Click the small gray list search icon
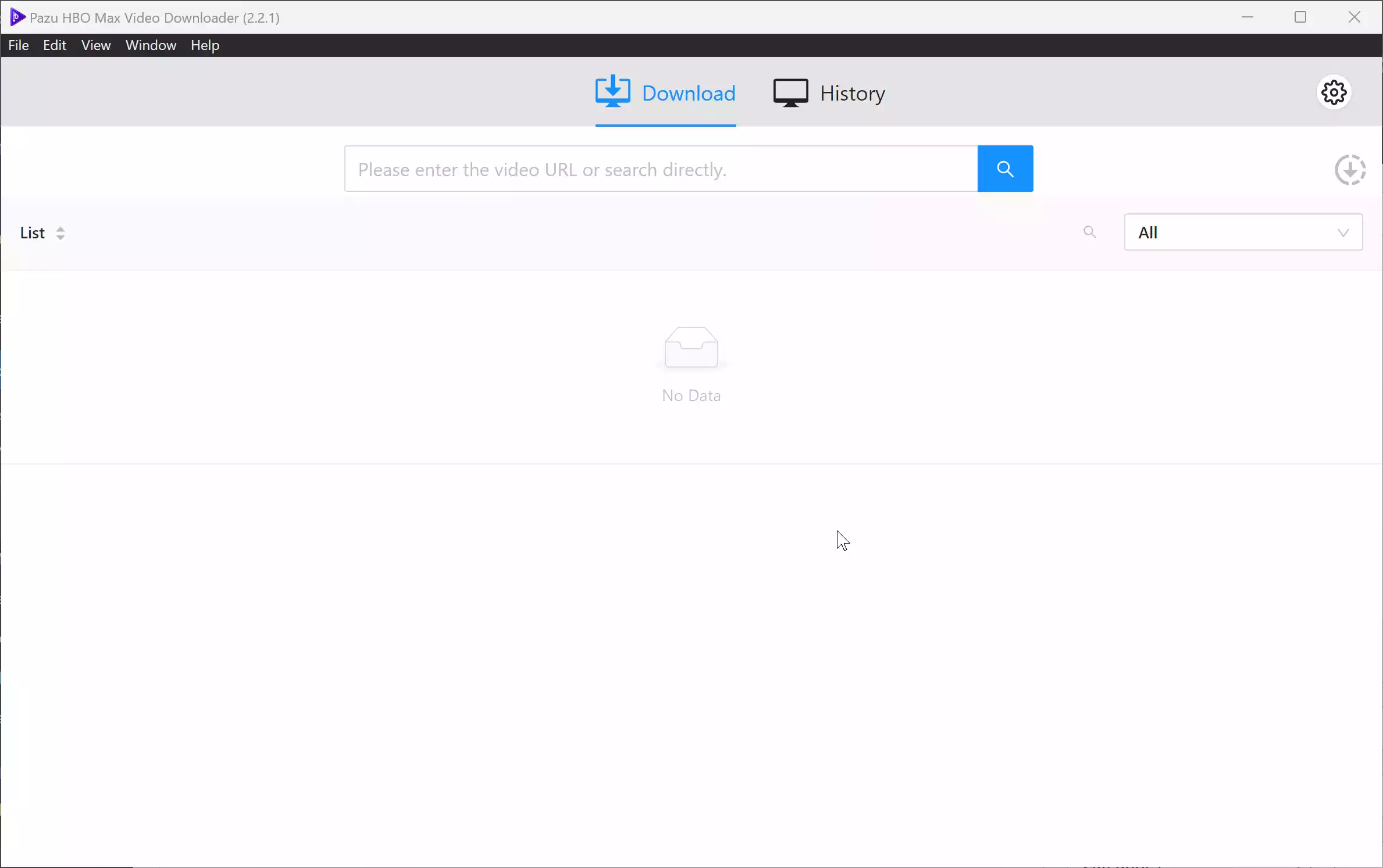 1089,233
